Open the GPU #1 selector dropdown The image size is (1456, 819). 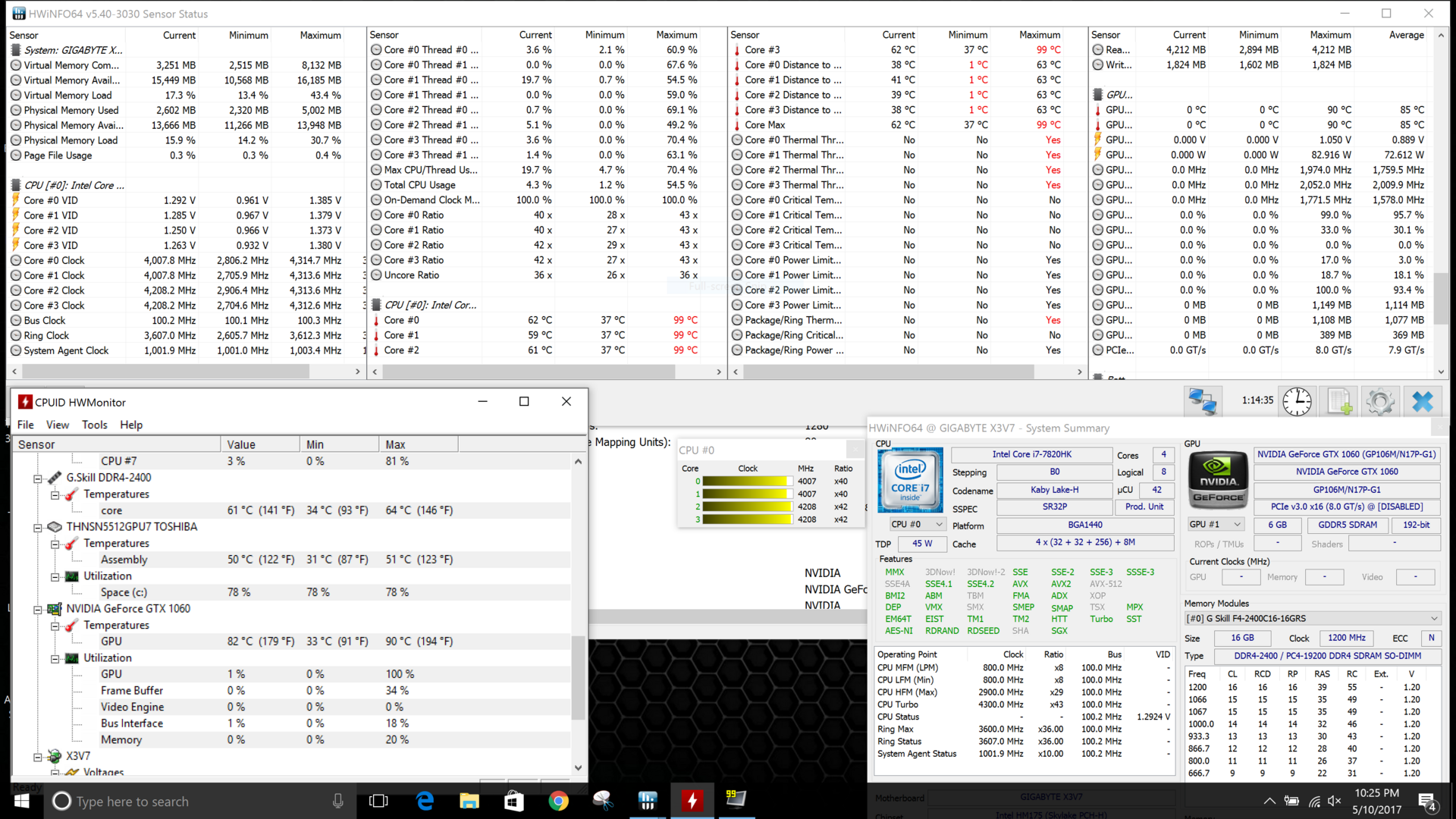[x=1216, y=525]
